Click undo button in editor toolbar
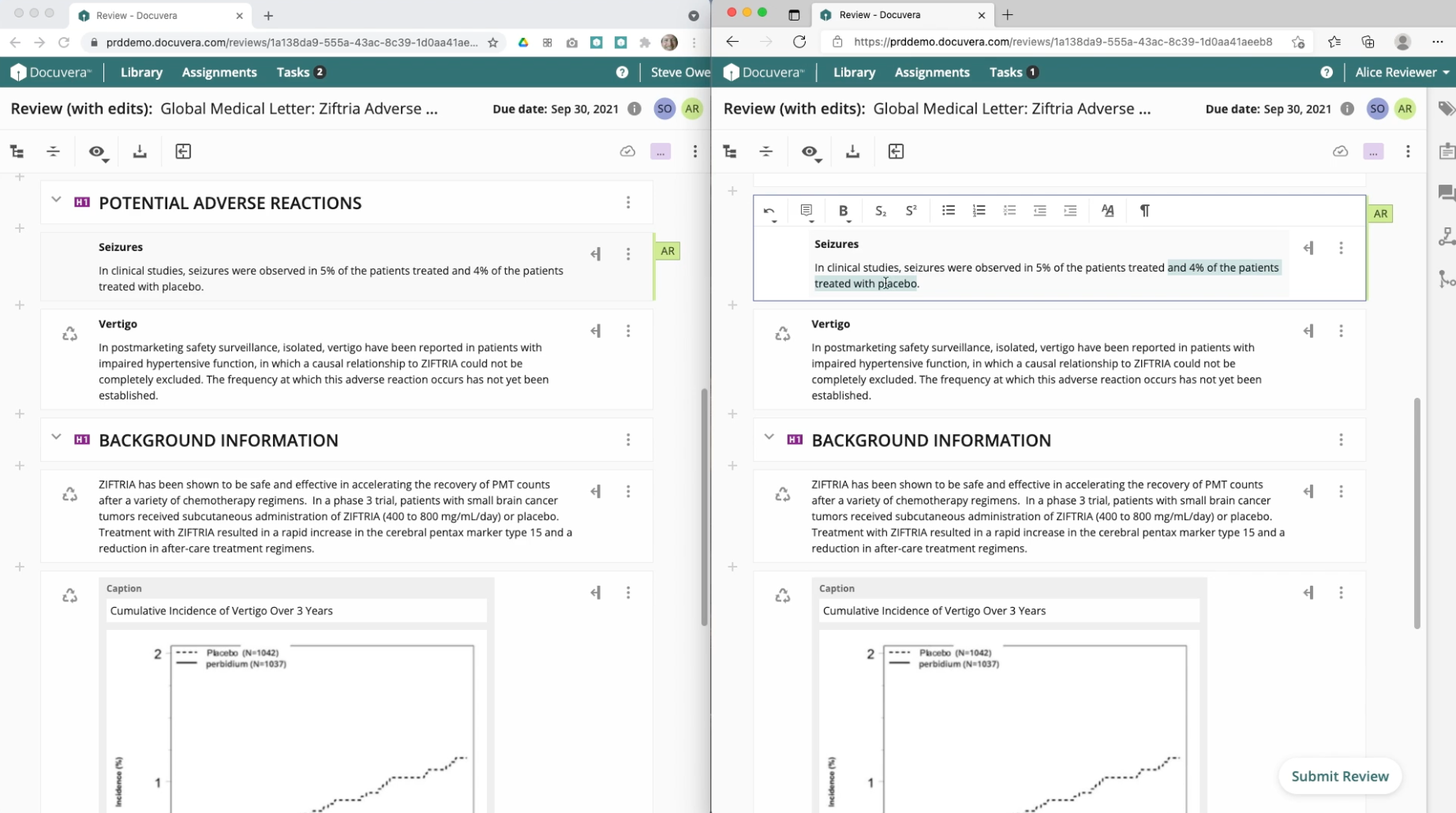Screen dimensions: 1456x813 [769, 211]
